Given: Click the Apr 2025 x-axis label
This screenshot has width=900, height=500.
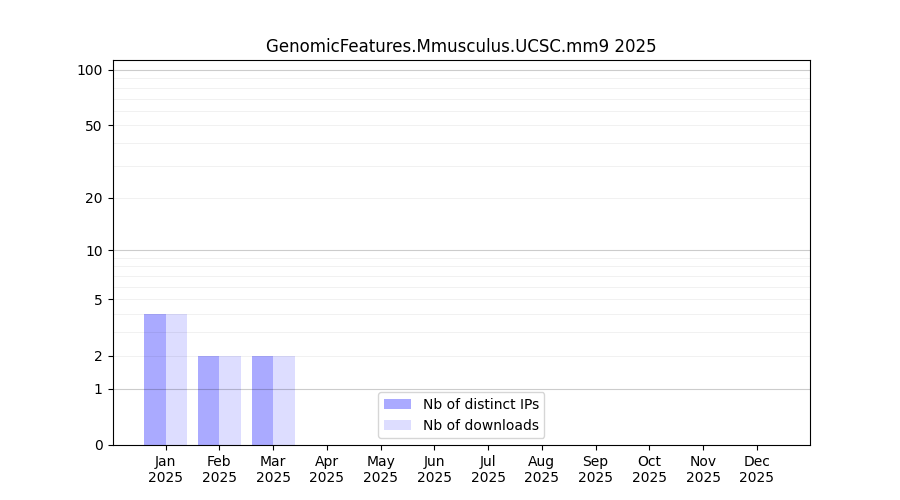Looking at the screenshot, I should click(327, 469).
